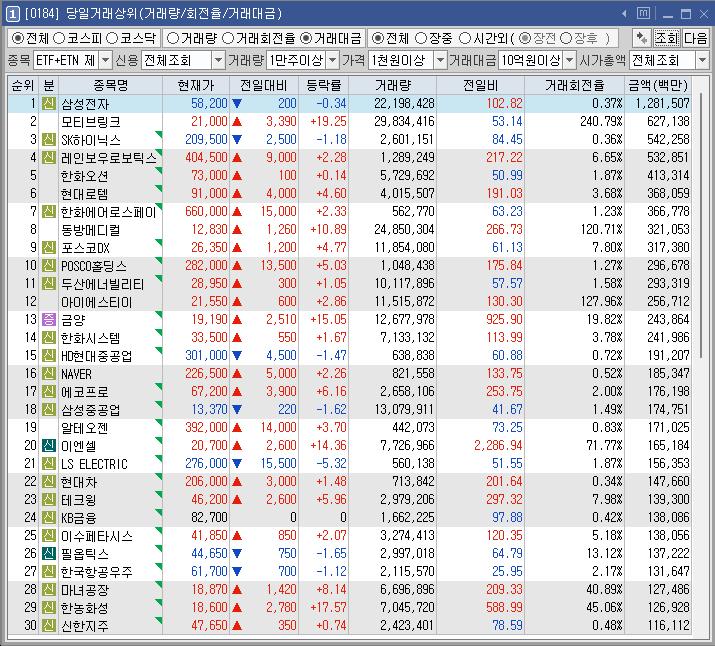
Task: Click the 신 badge for 테크윙
Action: [x=49, y=500]
